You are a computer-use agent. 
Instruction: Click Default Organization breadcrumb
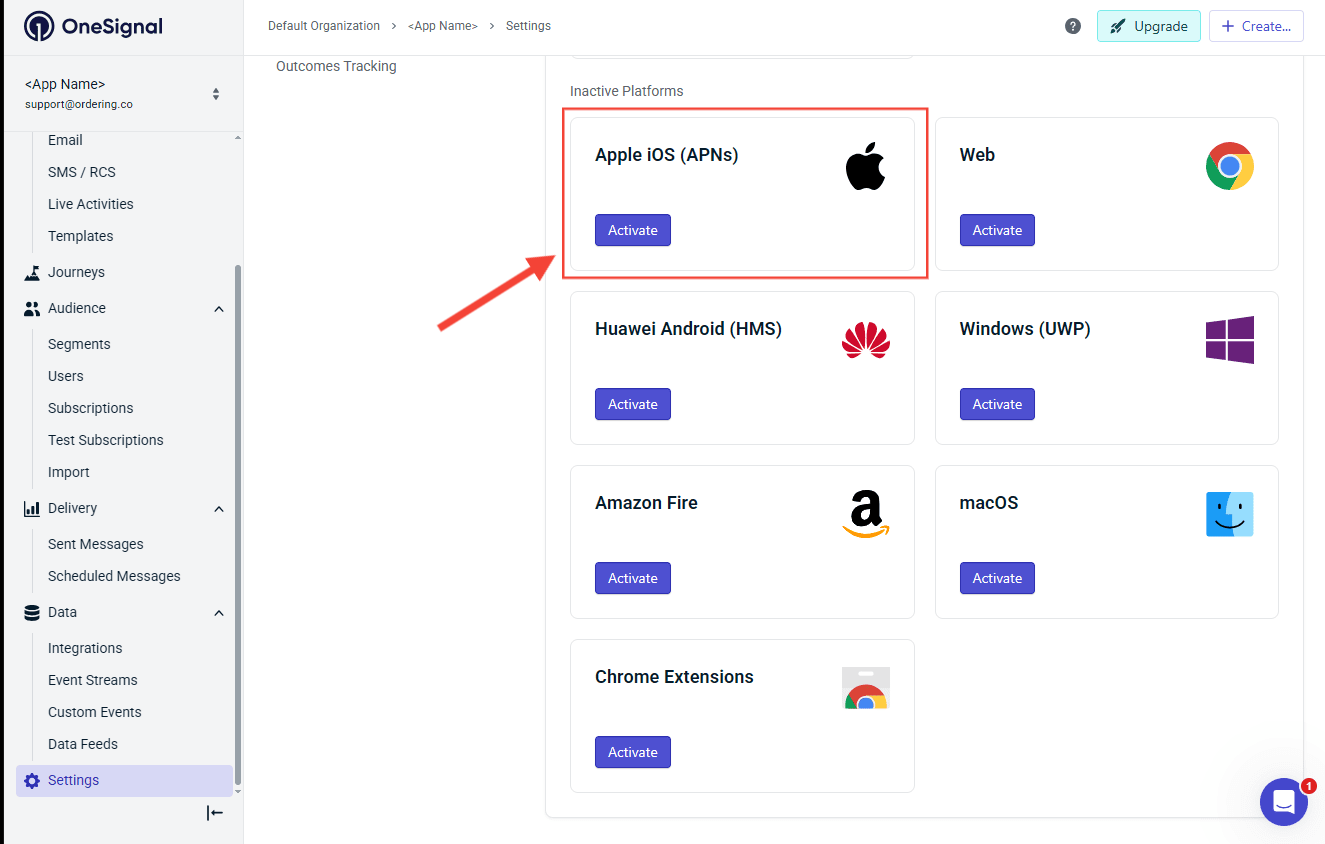pos(324,26)
